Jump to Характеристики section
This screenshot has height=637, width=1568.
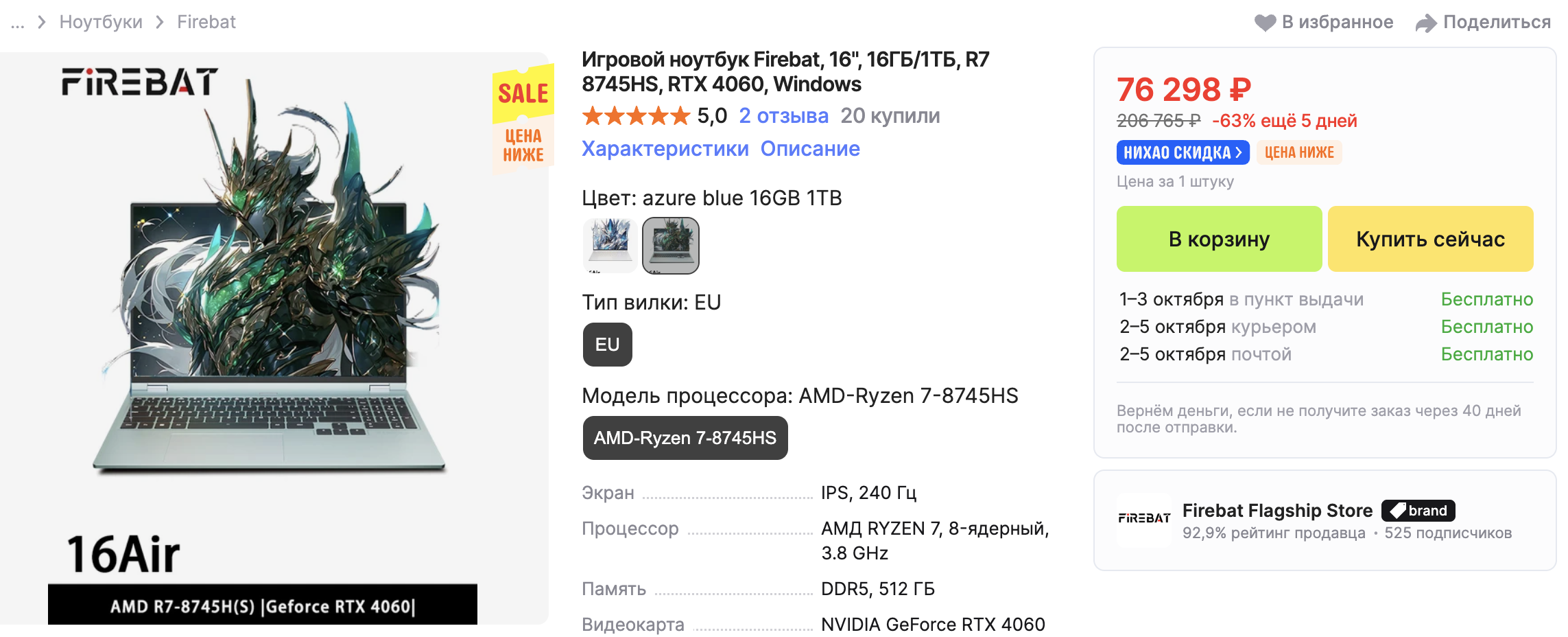pyautogui.click(x=665, y=149)
